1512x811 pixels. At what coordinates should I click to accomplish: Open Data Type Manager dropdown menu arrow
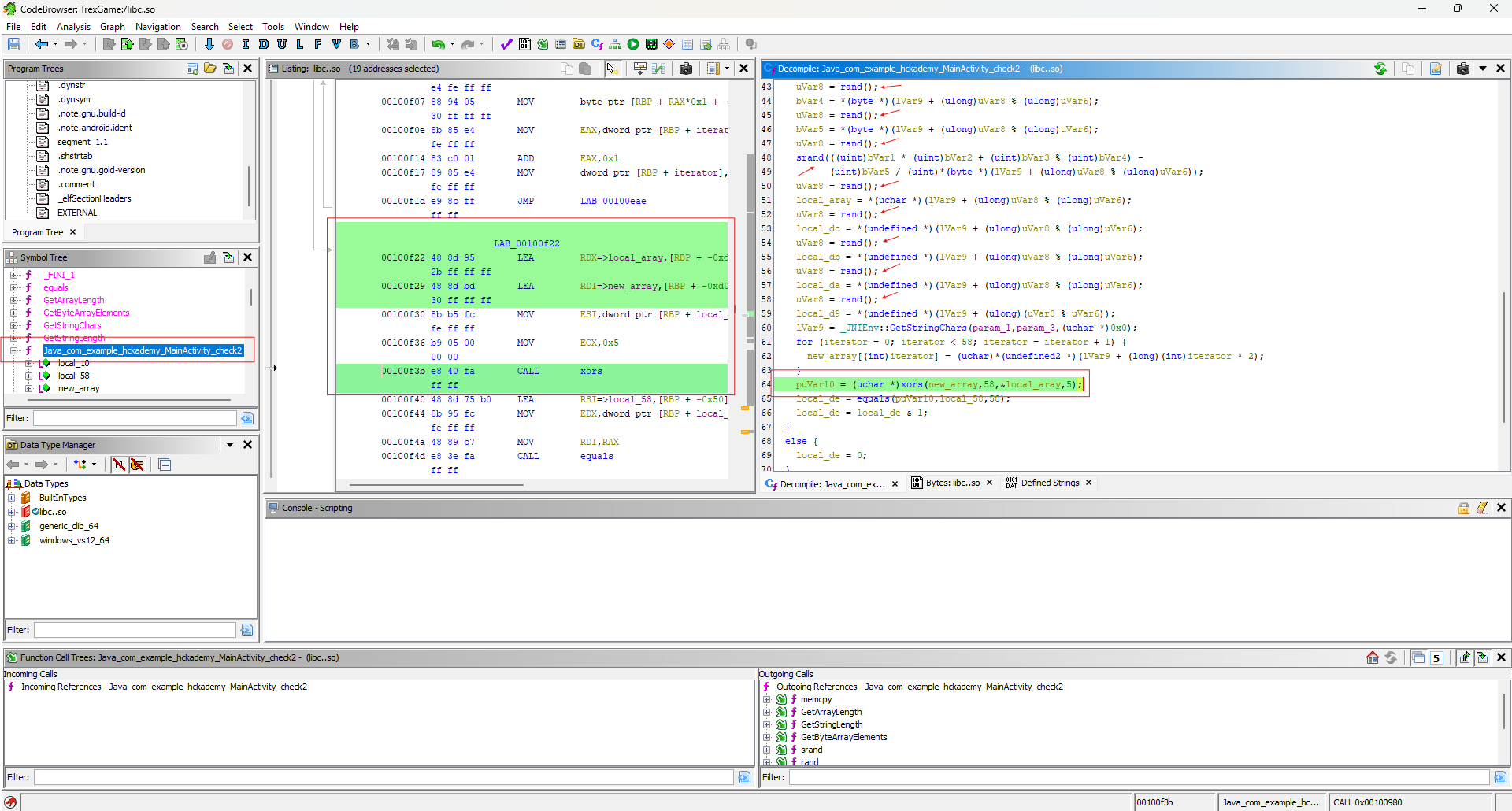pyautogui.click(x=230, y=445)
